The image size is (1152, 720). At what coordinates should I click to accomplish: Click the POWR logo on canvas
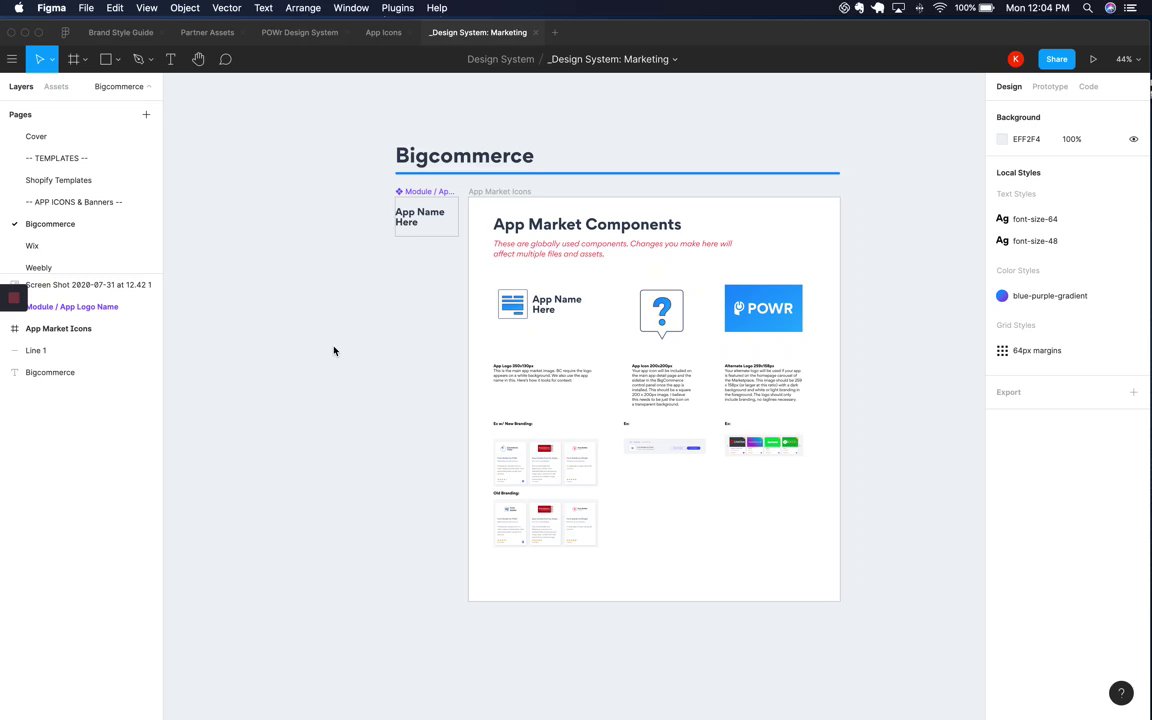(x=763, y=308)
